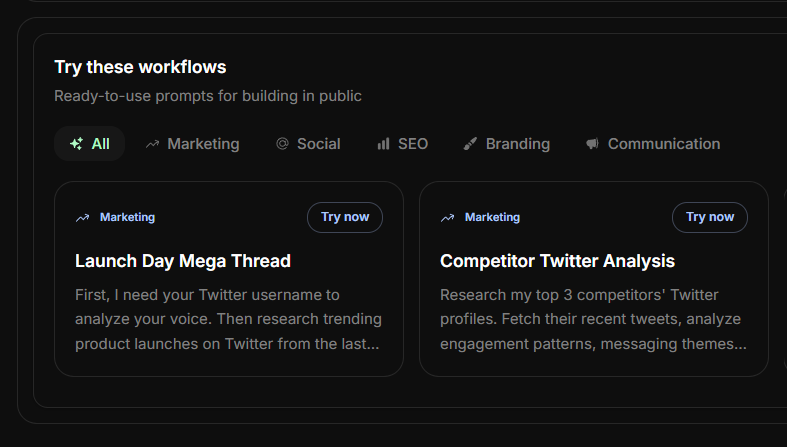Choose the SEO filter tab

(402, 144)
